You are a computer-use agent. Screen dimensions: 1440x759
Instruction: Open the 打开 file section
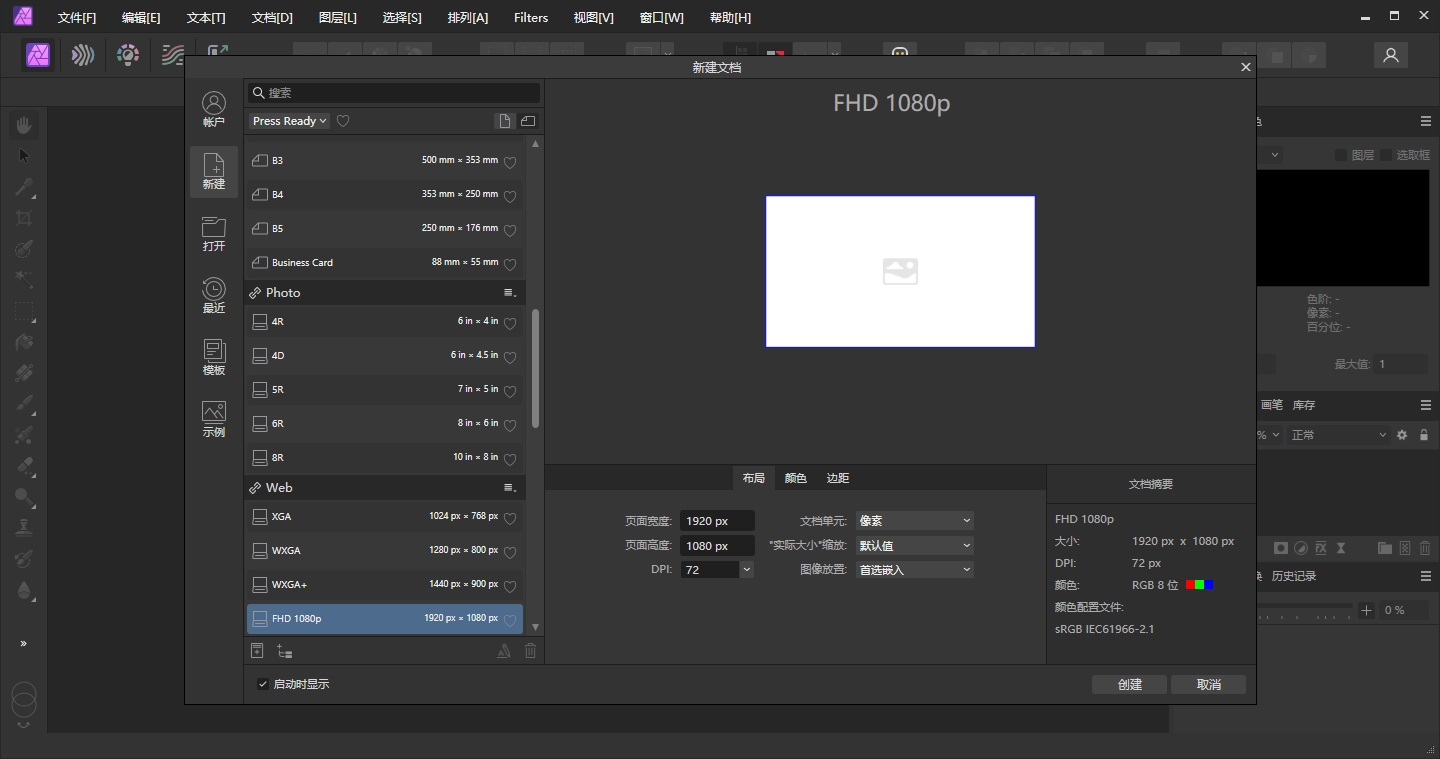coord(214,233)
